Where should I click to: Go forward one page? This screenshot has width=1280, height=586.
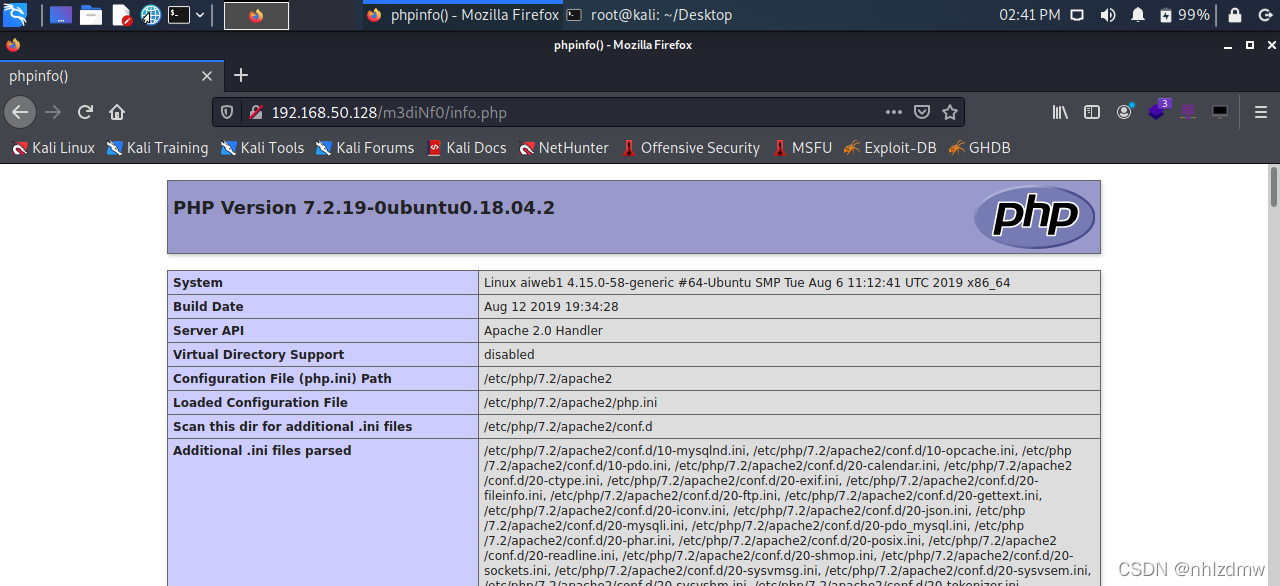point(53,112)
